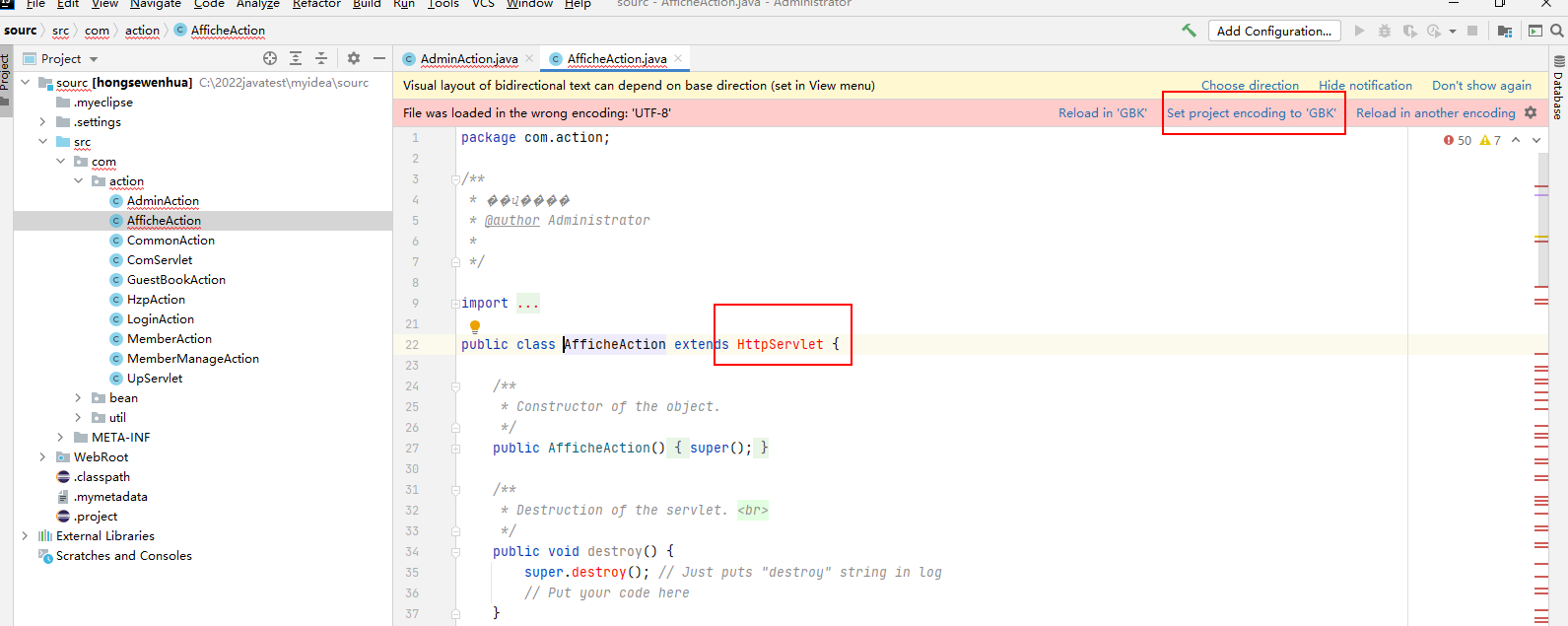Go to previous highlighted error arrow
The image size is (1568, 626).
(x=1516, y=140)
